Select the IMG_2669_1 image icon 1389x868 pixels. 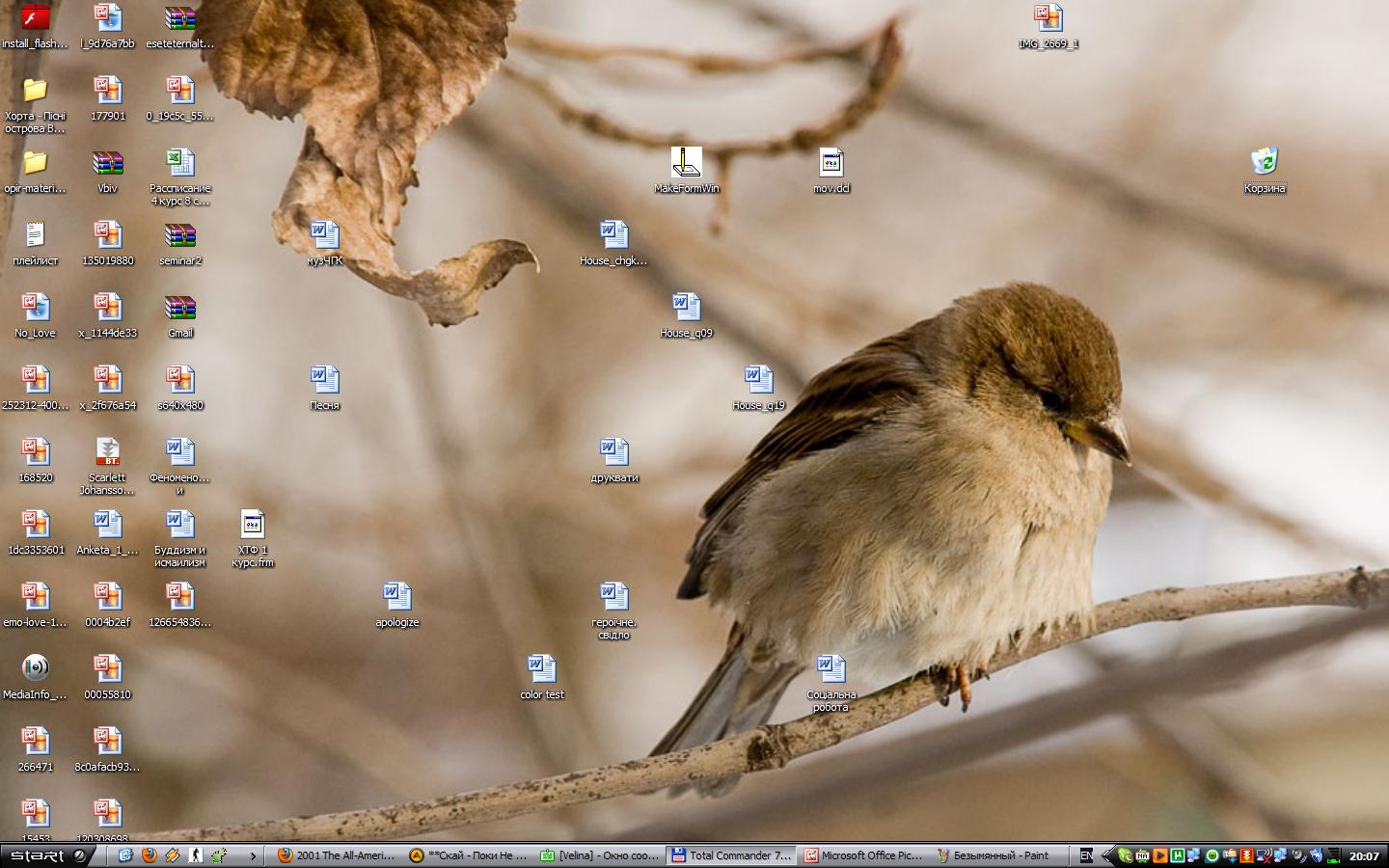(x=1049, y=26)
